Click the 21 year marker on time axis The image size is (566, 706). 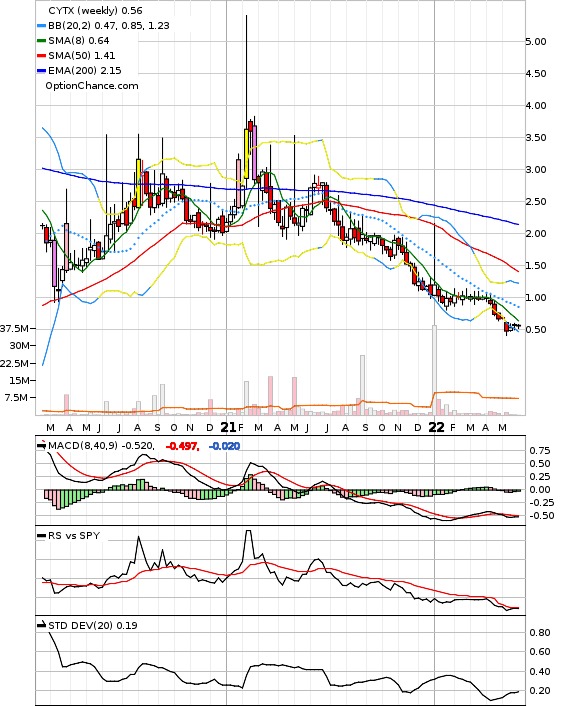click(228, 427)
